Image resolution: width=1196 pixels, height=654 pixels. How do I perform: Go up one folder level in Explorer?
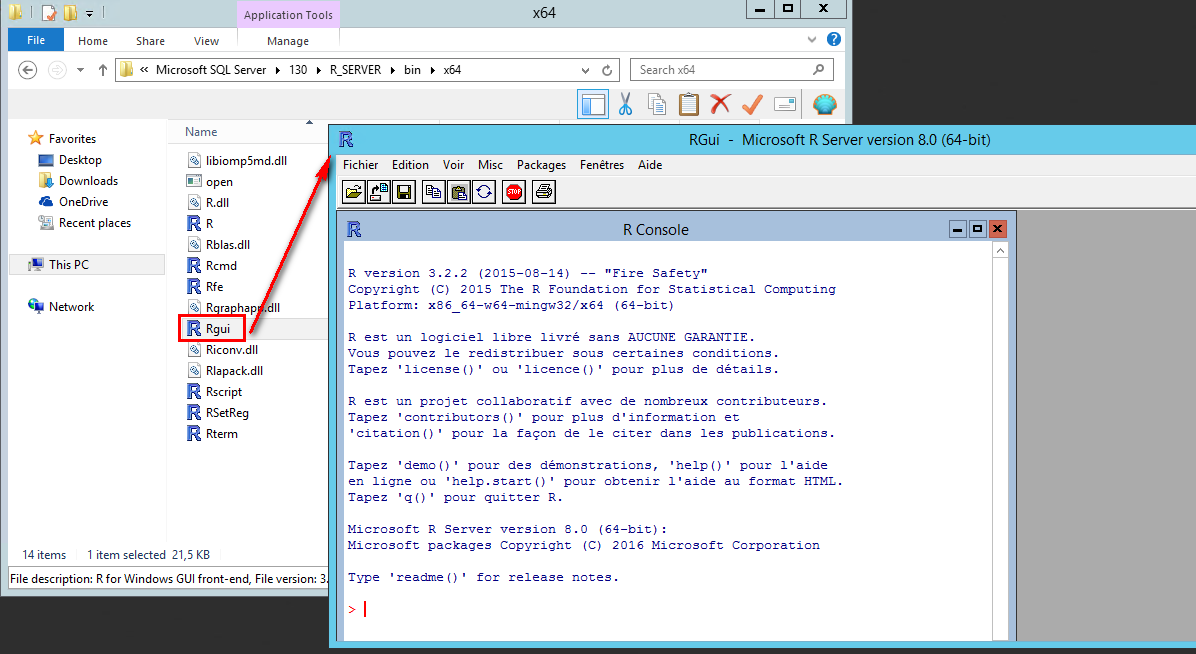pyautogui.click(x=103, y=70)
